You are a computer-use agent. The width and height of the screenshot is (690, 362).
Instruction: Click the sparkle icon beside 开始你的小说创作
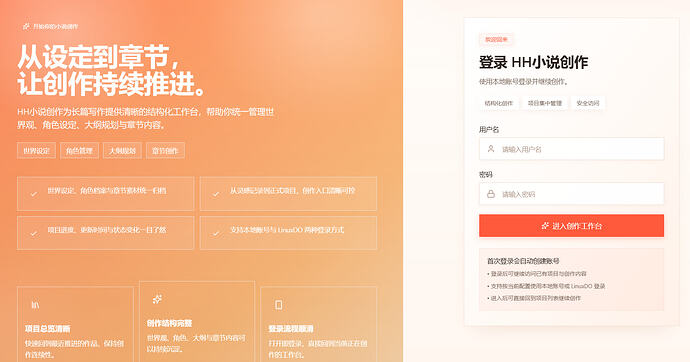click(26, 26)
